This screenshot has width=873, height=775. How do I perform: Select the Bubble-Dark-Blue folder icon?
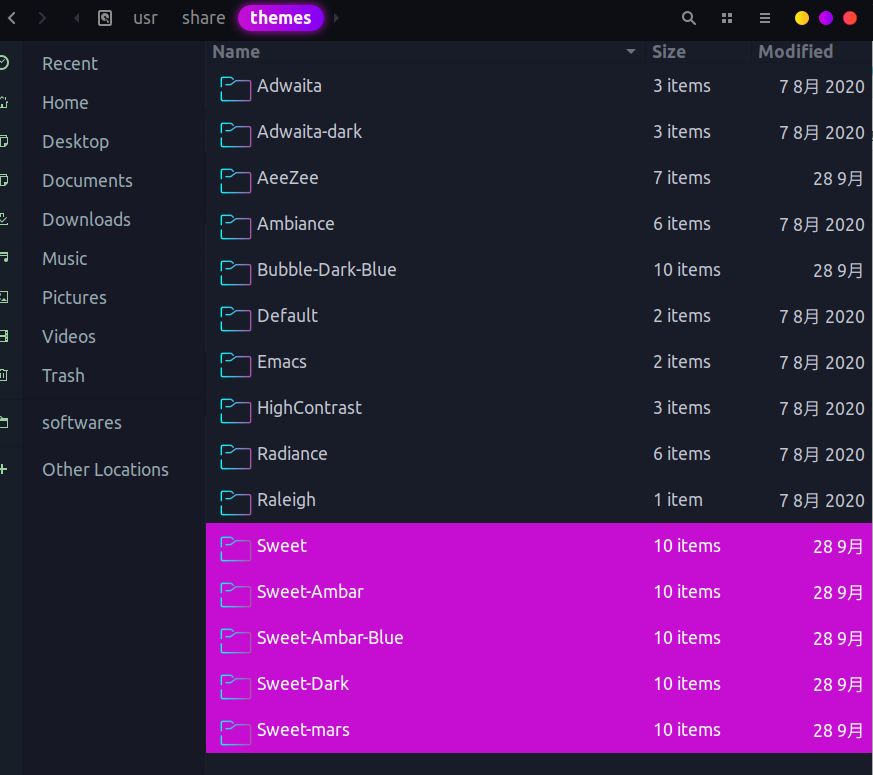pos(235,272)
